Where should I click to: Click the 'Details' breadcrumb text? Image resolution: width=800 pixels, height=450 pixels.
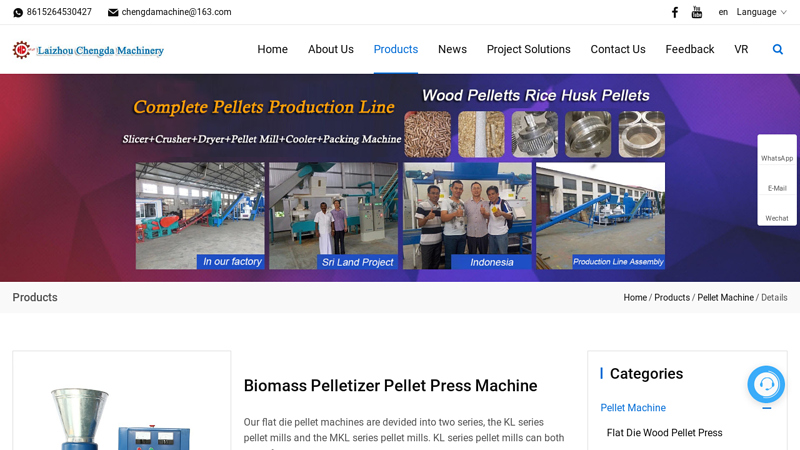[774, 297]
